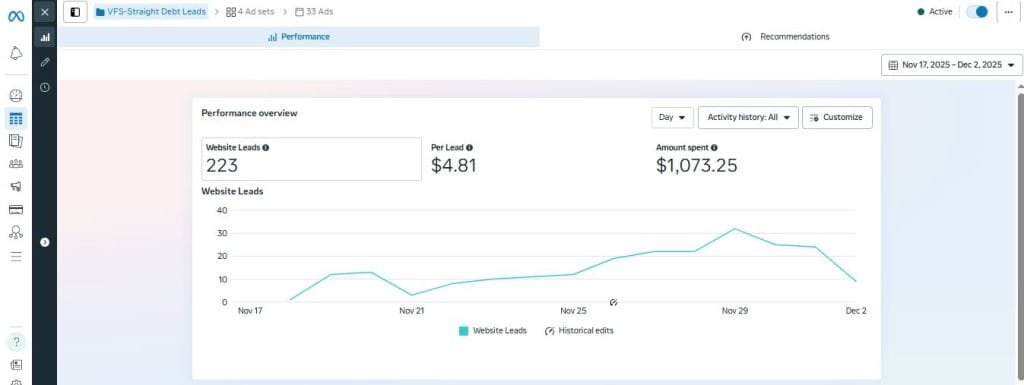Click the Dec 2 axis label
The height and width of the screenshot is (385, 1024).
(856, 311)
